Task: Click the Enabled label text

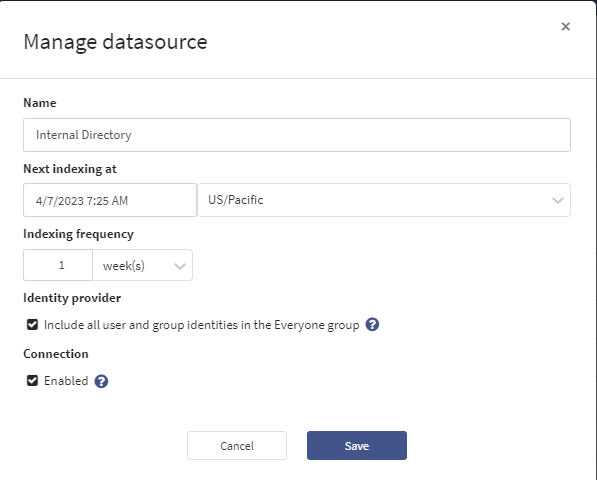Action: [x=66, y=381]
